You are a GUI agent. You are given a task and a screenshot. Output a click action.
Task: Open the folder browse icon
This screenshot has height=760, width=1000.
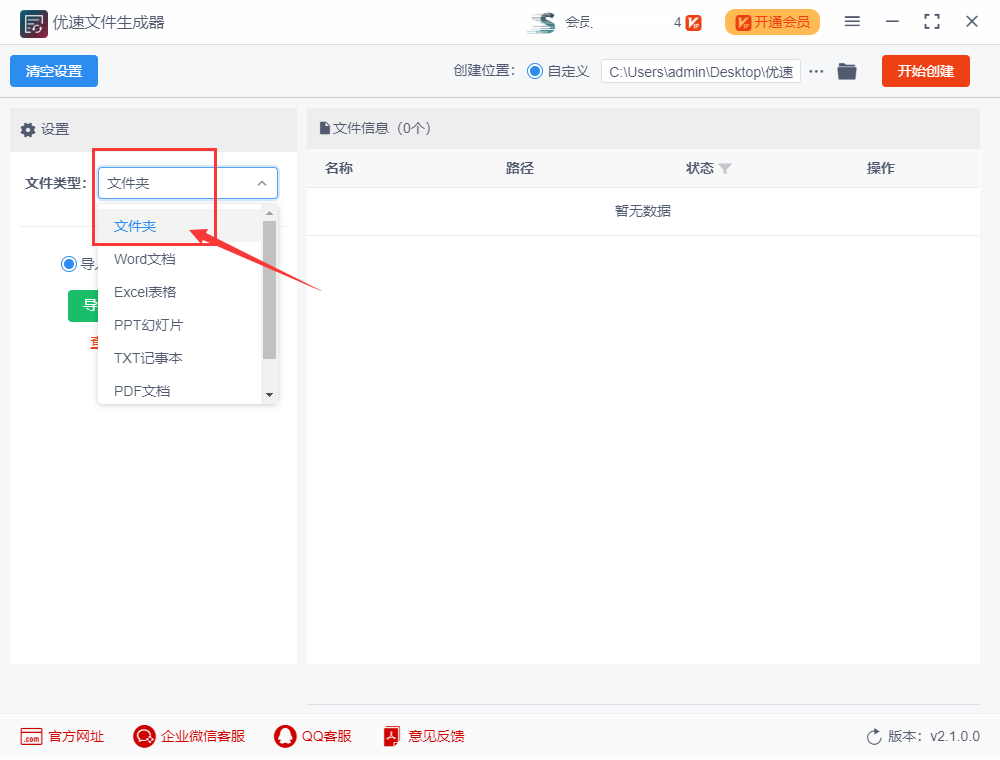click(847, 71)
